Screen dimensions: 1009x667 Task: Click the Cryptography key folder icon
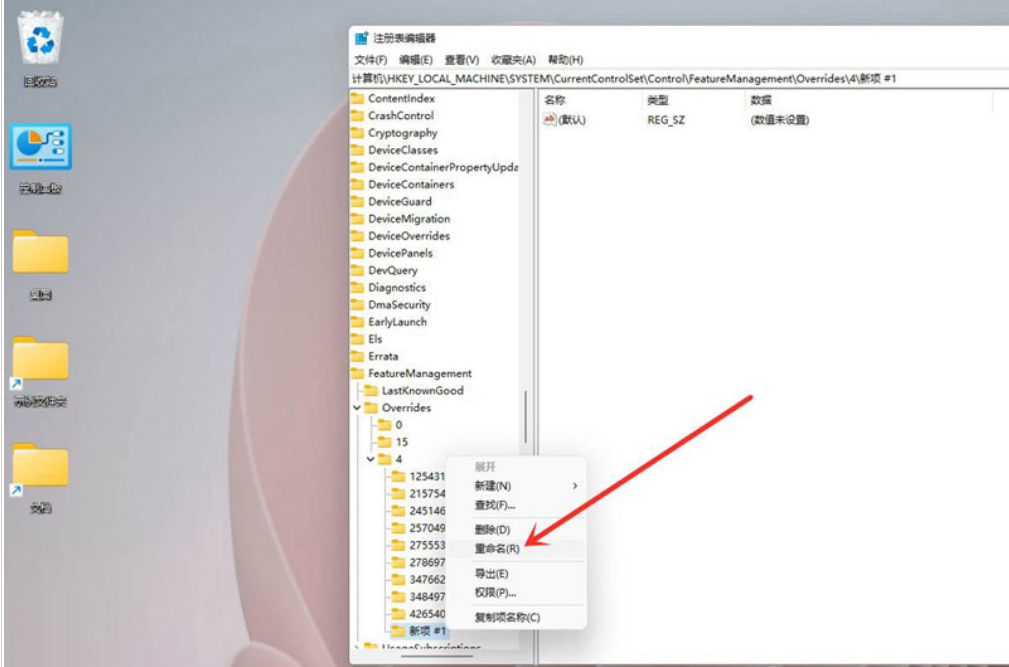coord(357,133)
